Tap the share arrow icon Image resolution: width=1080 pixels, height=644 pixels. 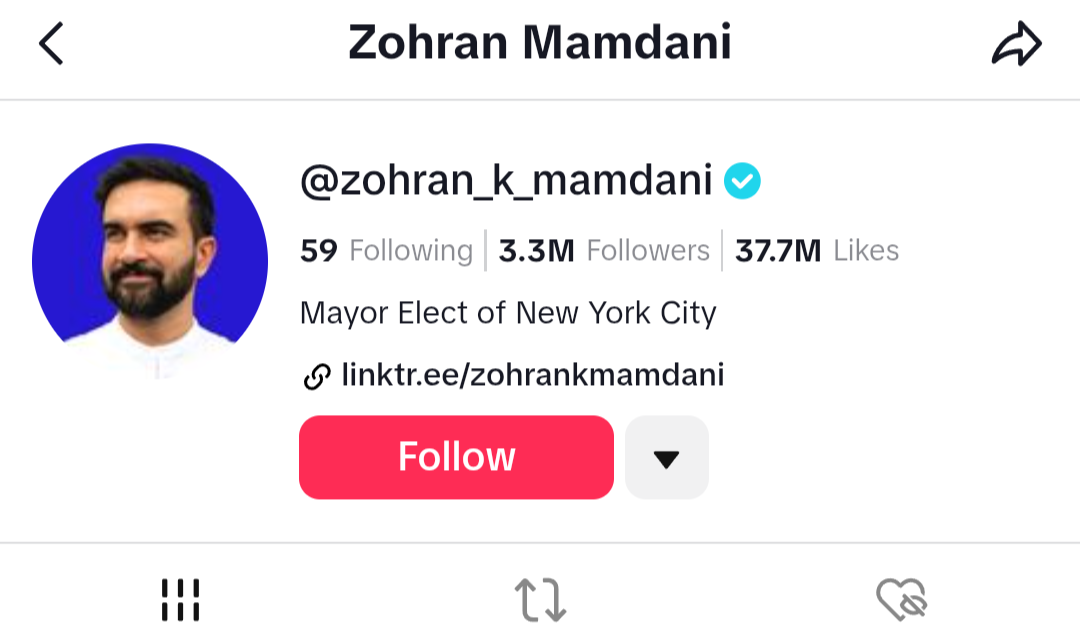pyautogui.click(x=1017, y=45)
